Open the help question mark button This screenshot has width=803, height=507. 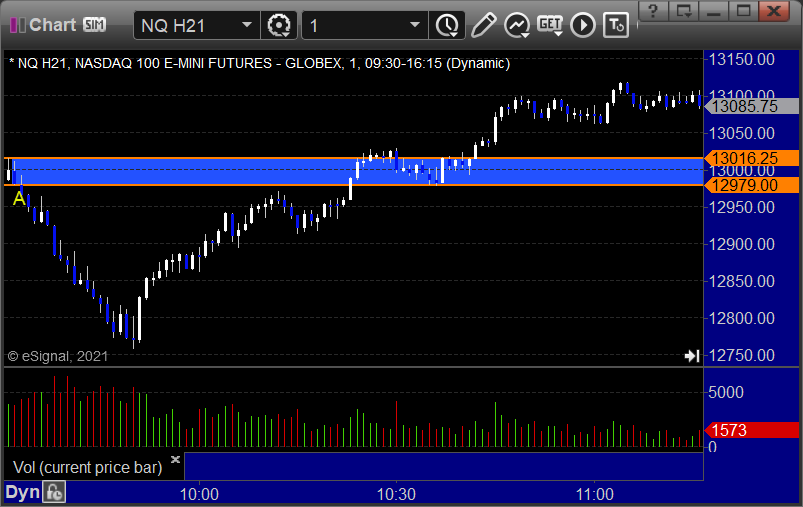tap(653, 11)
